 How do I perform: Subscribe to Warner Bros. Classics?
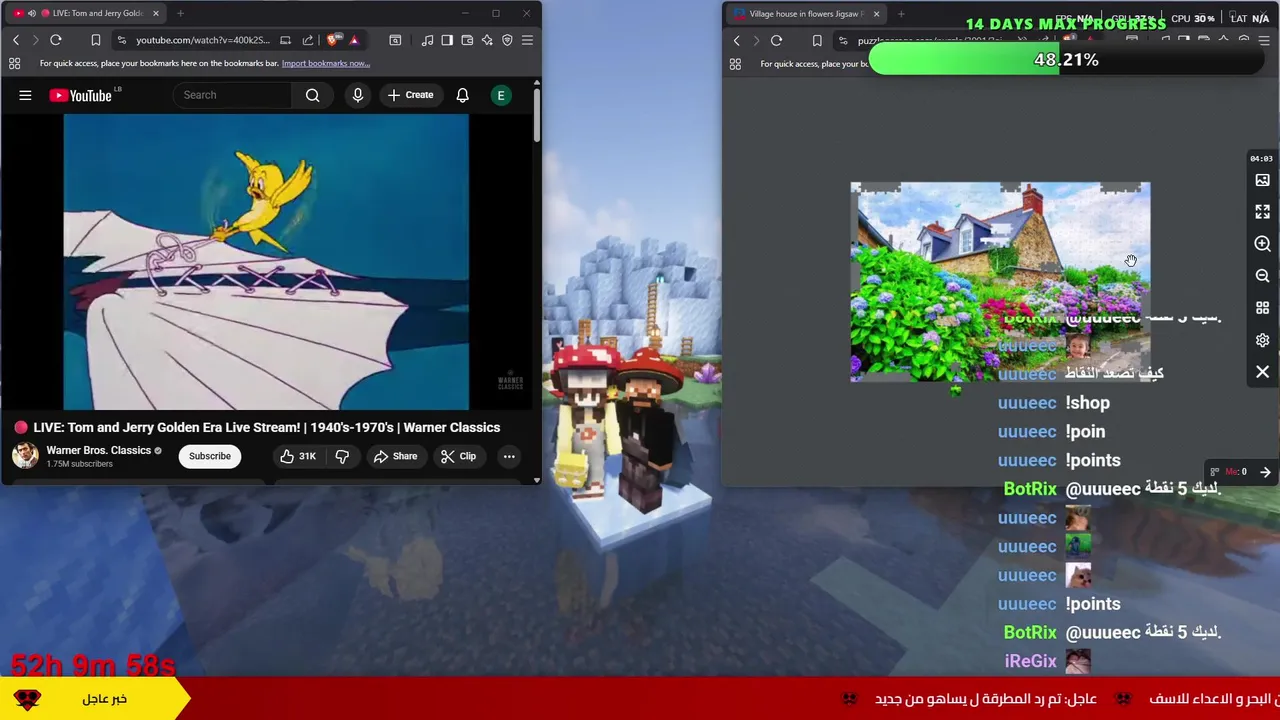[x=210, y=456]
